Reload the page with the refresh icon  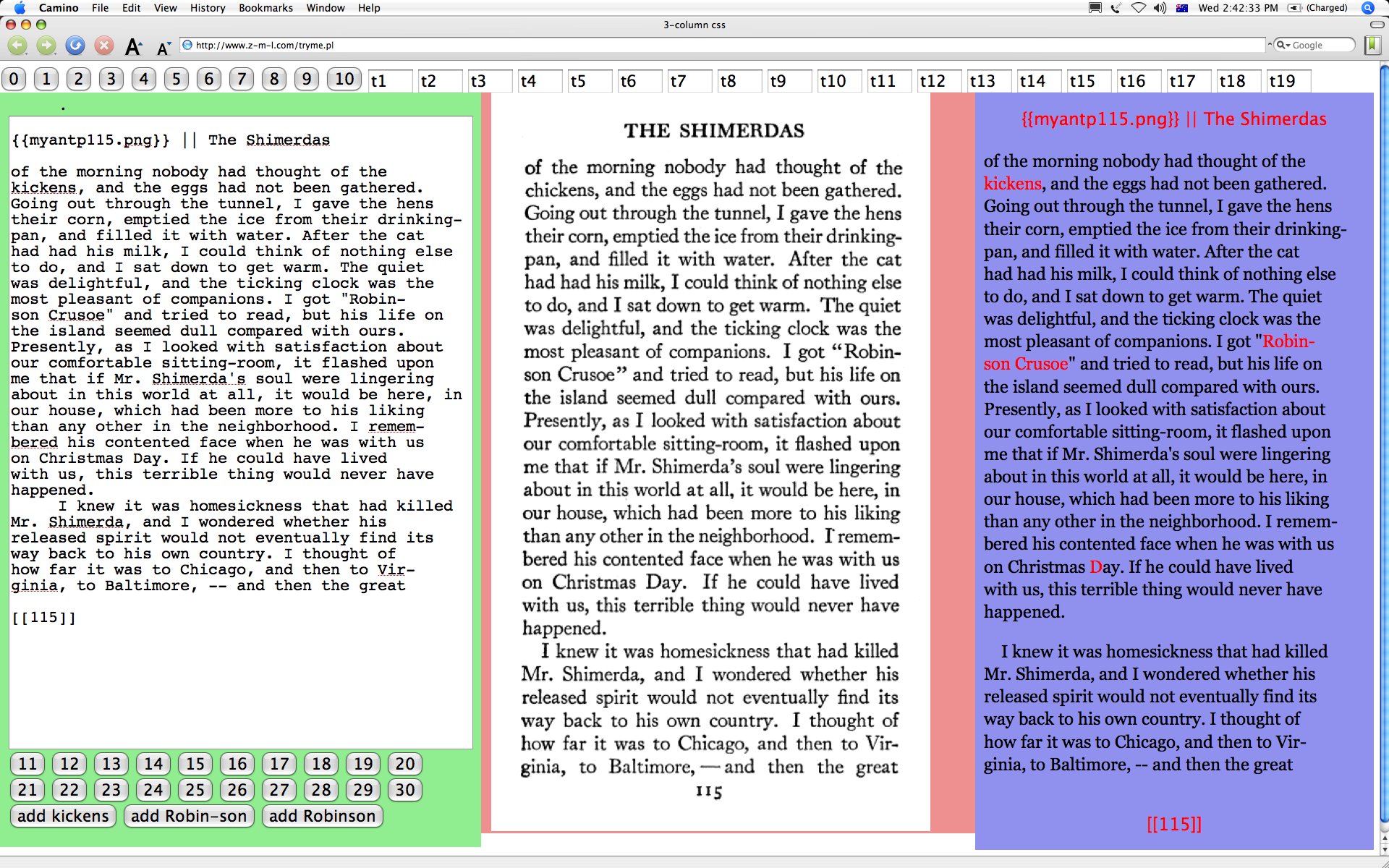pyautogui.click(x=75, y=46)
